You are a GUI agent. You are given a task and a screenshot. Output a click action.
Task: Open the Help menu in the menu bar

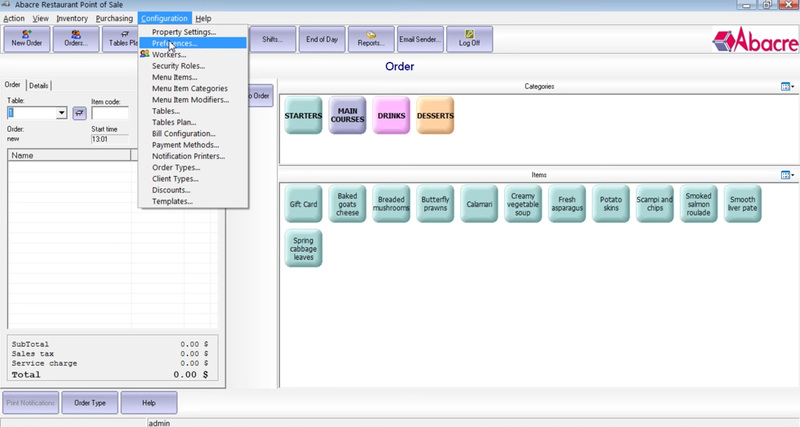(x=203, y=18)
